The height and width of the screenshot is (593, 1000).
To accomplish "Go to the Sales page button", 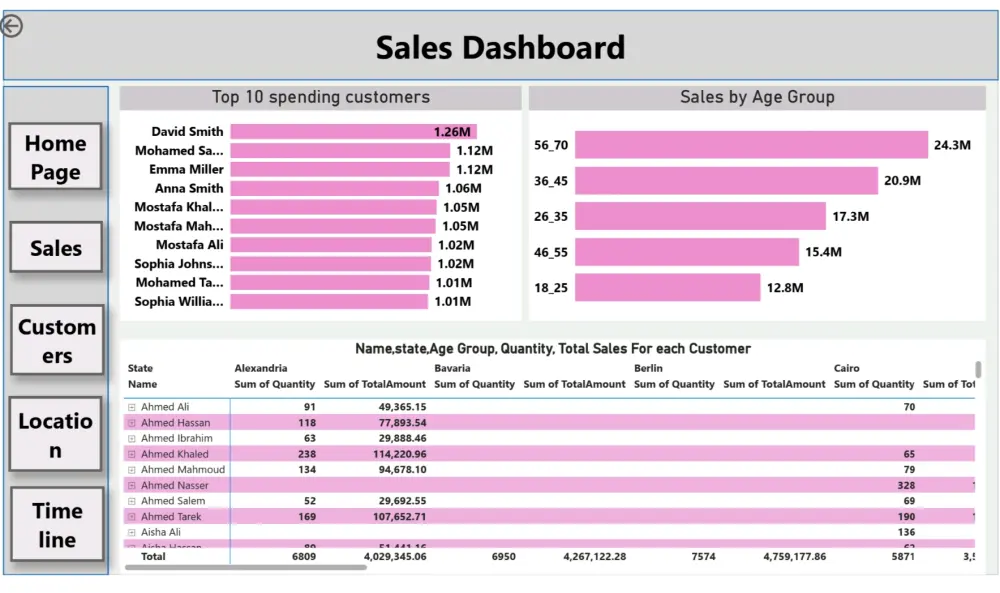I will [x=56, y=247].
